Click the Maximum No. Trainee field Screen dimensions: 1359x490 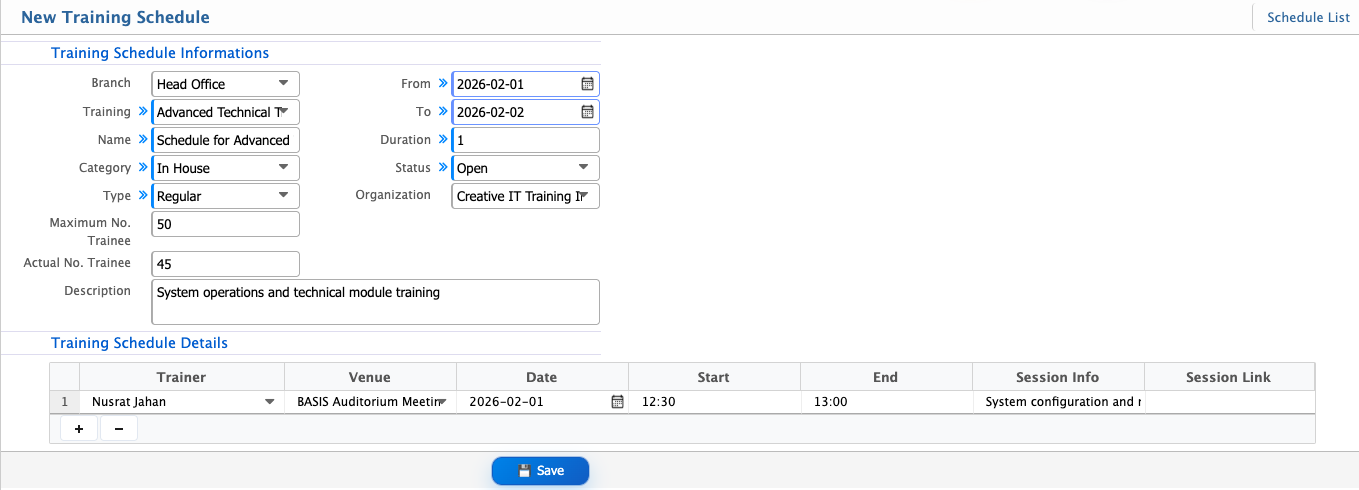click(x=225, y=224)
